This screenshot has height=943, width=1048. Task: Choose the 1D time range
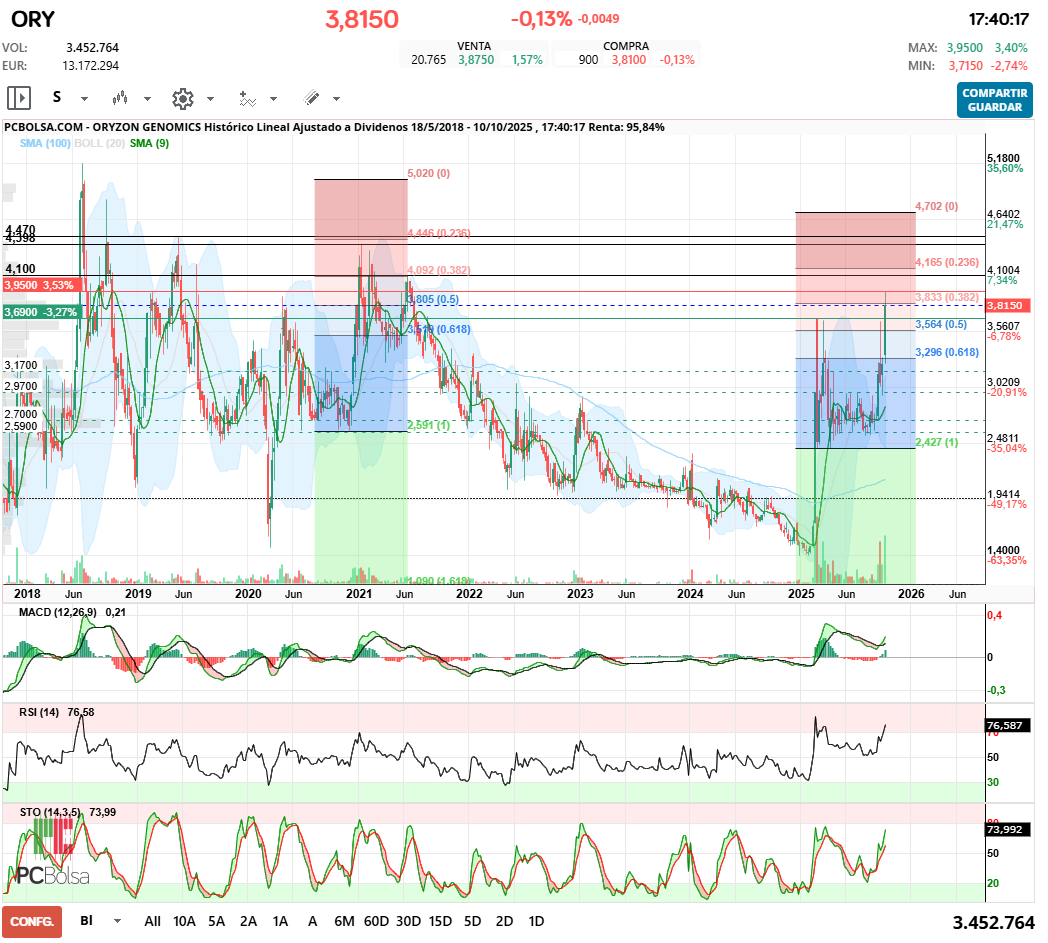click(536, 921)
